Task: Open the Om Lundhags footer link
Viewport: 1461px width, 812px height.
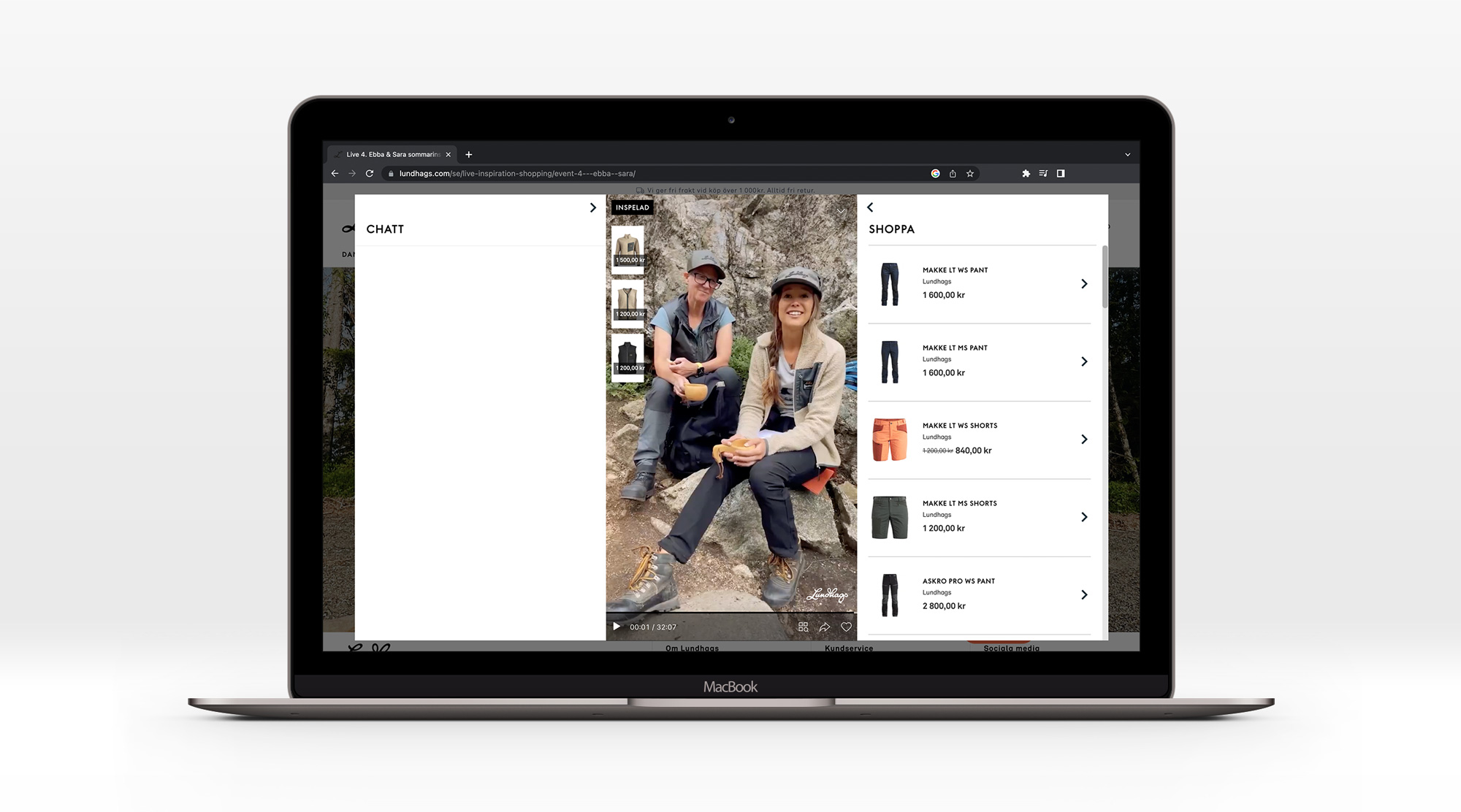Action: tap(692, 648)
